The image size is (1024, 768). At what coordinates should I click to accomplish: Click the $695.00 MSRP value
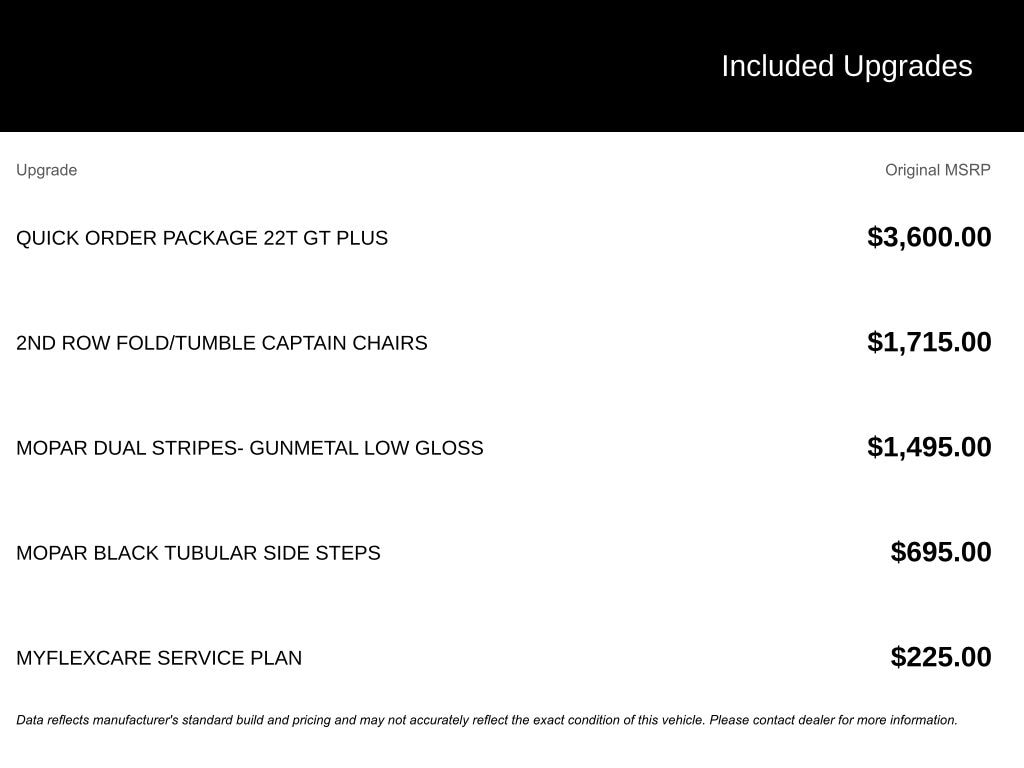click(x=941, y=552)
